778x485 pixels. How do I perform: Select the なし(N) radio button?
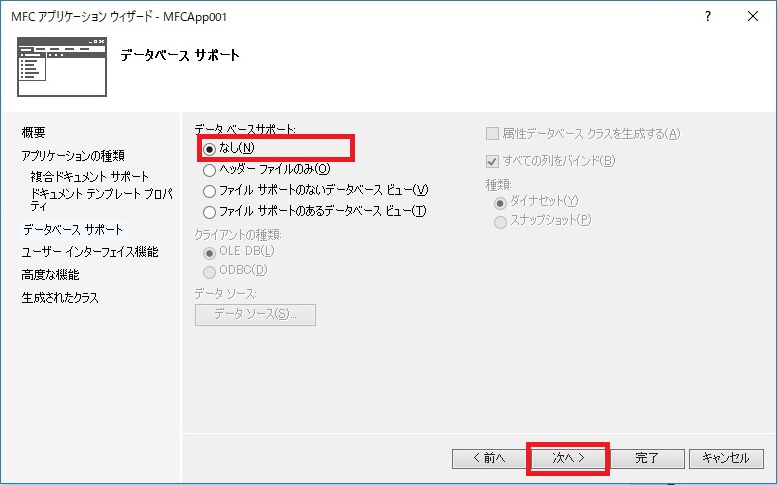pos(209,149)
